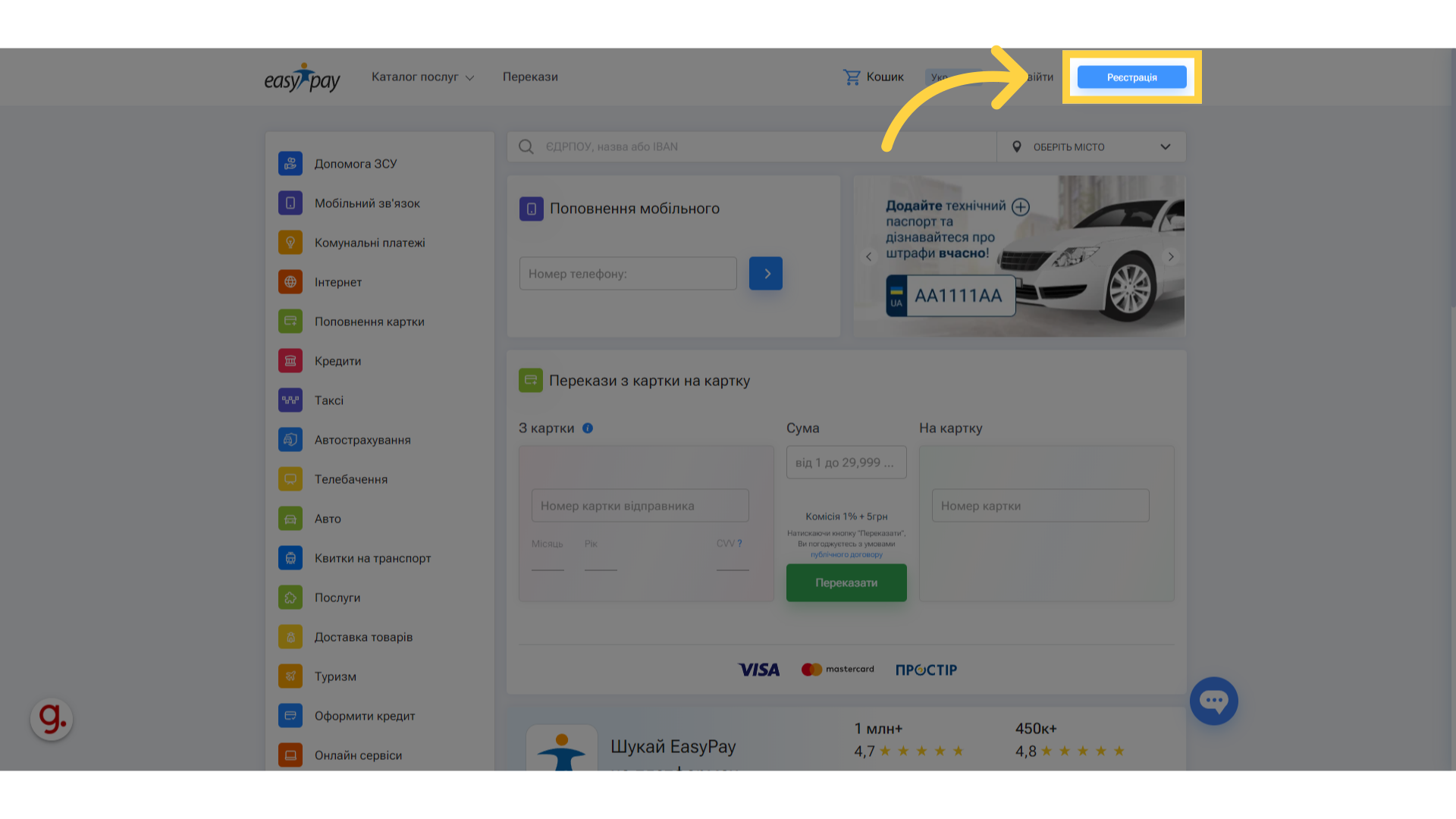The width and height of the screenshot is (1456, 819).
Task: Show next banner slide with right arrow
Action: pyautogui.click(x=1171, y=257)
